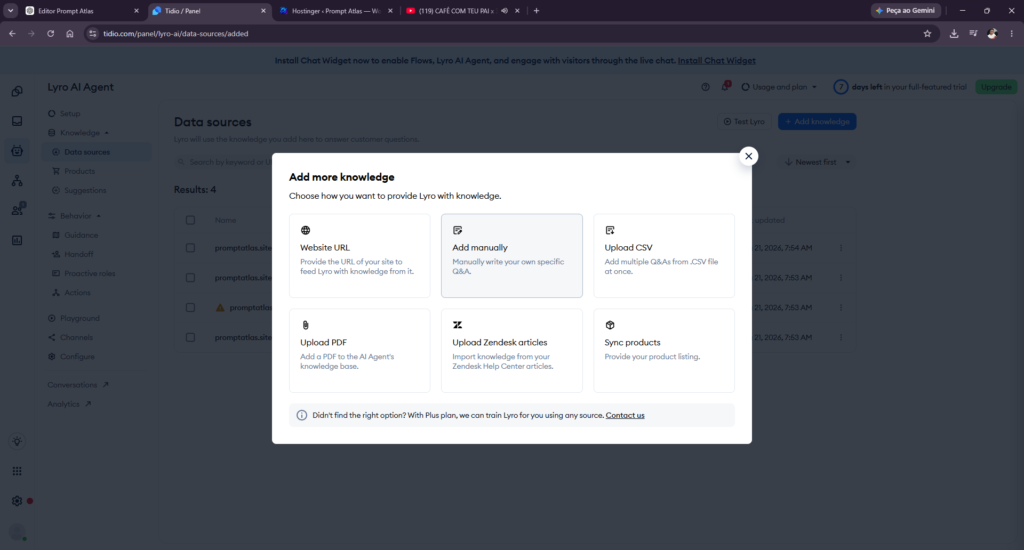This screenshot has height=550, width=1024.
Task: Close the Add more knowledge dialog
Action: pyautogui.click(x=748, y=156)
